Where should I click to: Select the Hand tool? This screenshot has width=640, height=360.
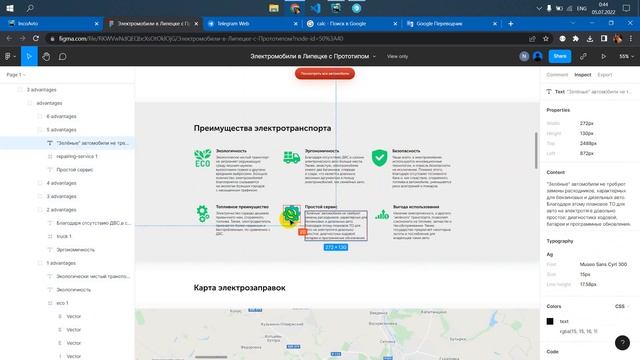coord(46,56)
